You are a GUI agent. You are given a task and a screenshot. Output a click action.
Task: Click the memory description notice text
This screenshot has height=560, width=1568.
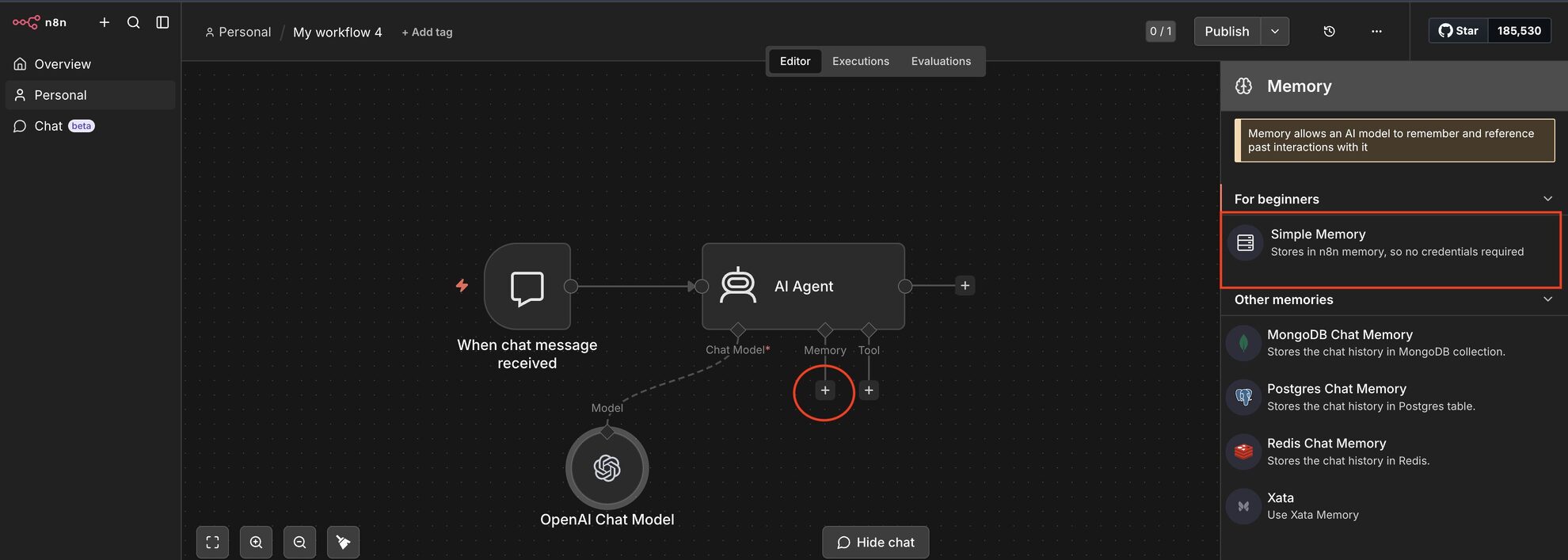coord(1391,140)
